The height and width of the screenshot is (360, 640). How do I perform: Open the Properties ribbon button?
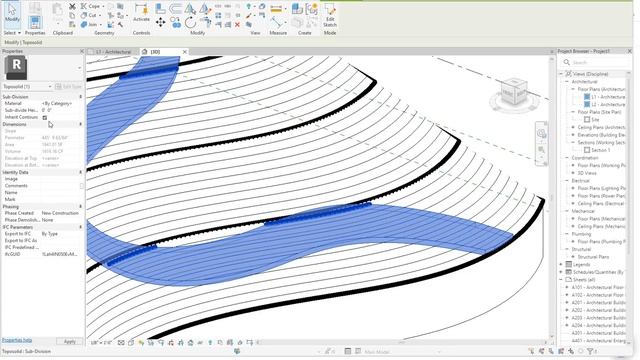coord(35,23)
